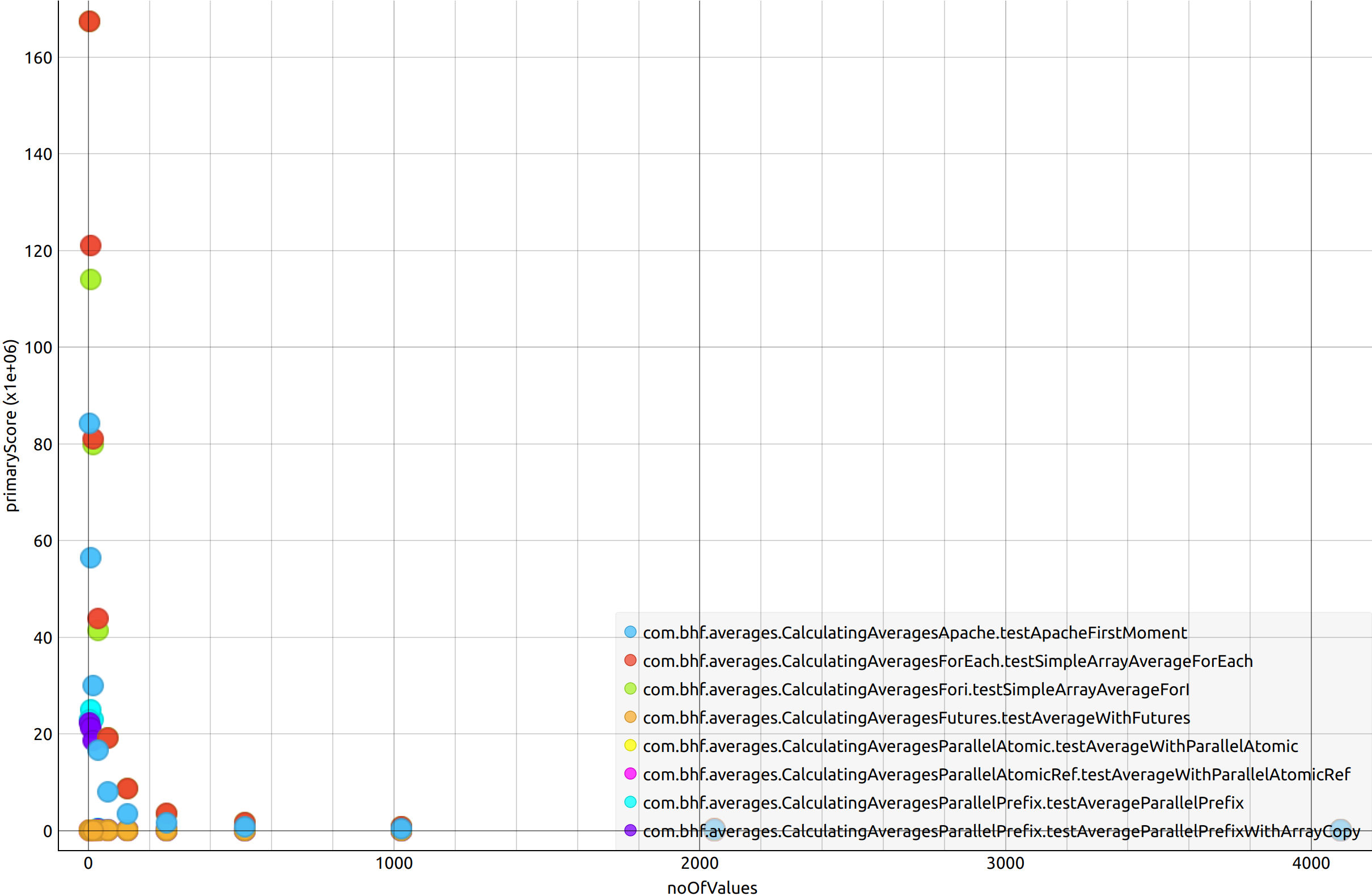The image size is (1372, 896).
Task: Click the topmost red data point above 160
Action: tap(90, 22)
